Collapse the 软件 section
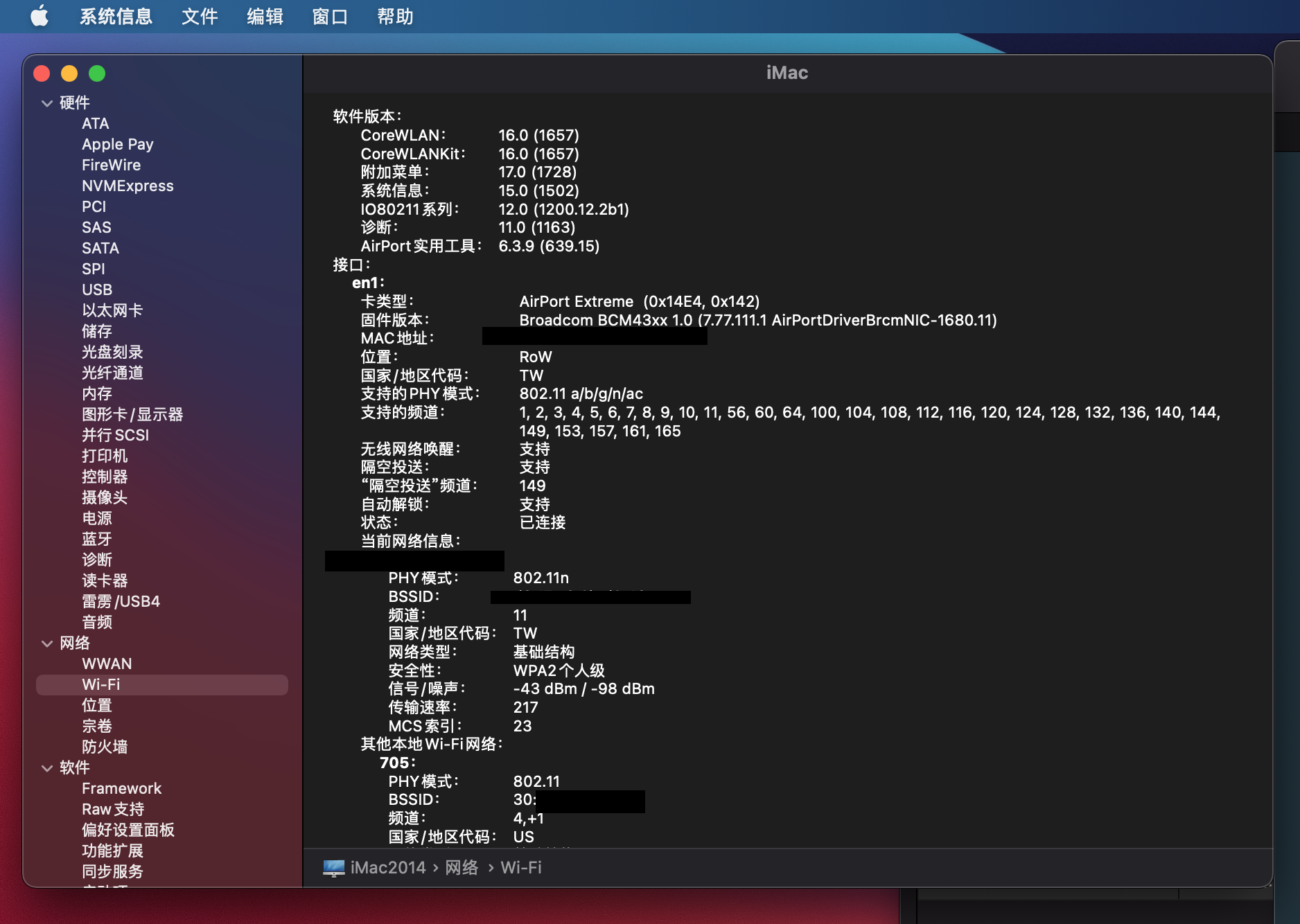The width and height of the screenshot is (1300, 924). tap(47, 768)
